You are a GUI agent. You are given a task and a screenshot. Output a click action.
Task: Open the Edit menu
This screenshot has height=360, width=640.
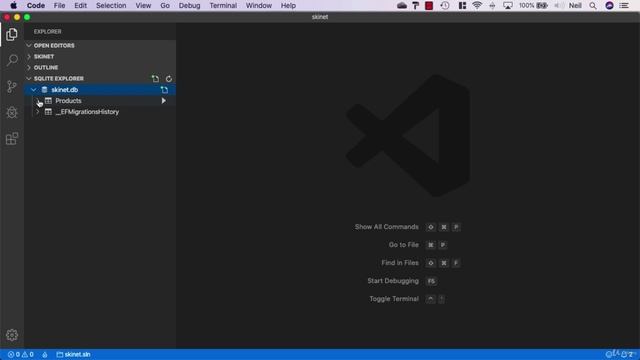point(80,6)
